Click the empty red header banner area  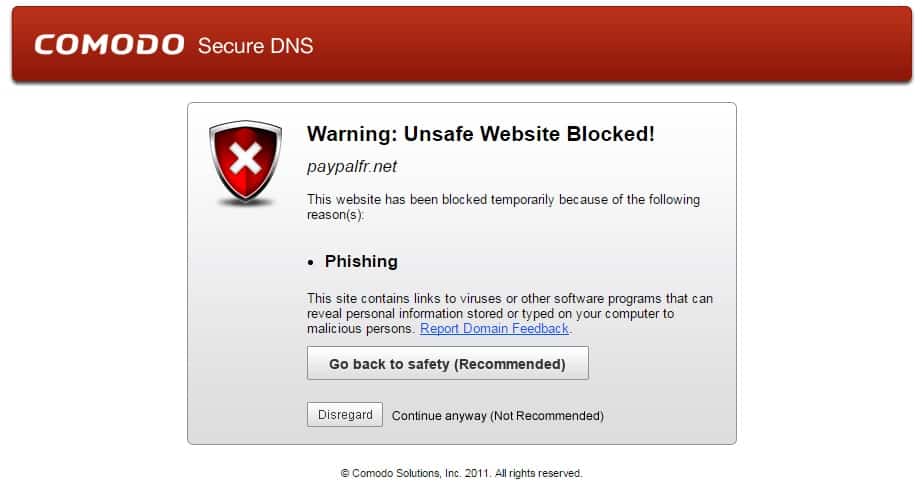620,45
